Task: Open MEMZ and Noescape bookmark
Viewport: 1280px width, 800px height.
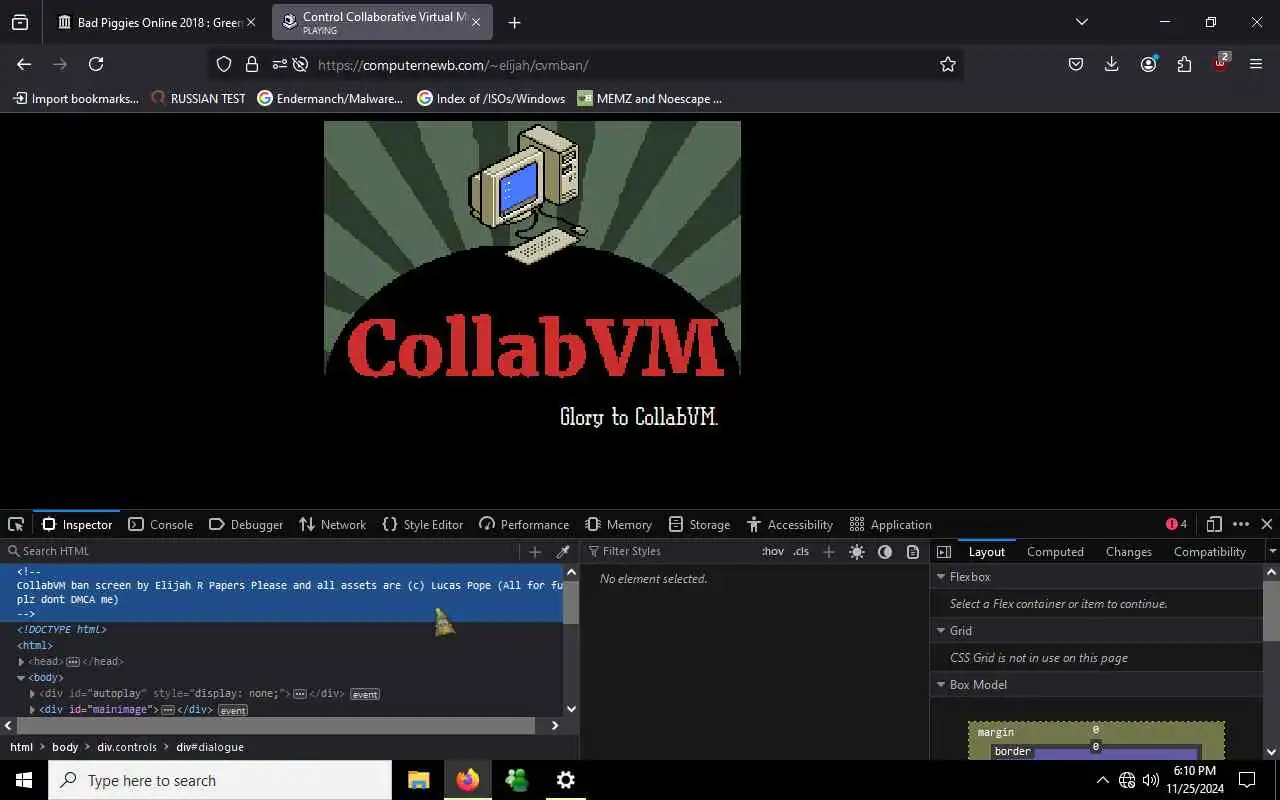Action: (649, 98)
